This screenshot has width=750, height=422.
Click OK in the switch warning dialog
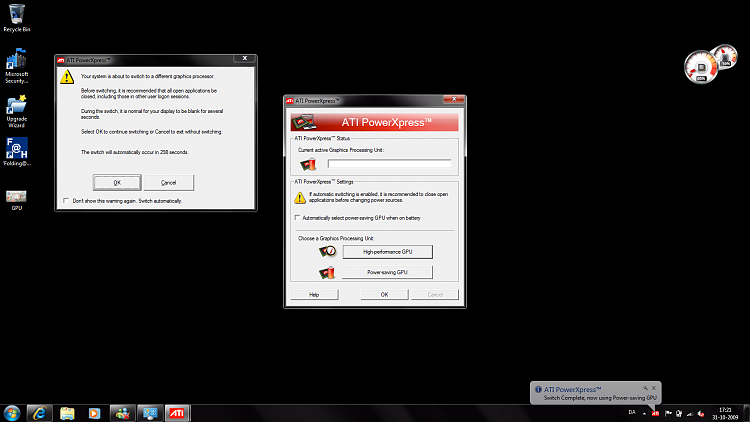117,182
